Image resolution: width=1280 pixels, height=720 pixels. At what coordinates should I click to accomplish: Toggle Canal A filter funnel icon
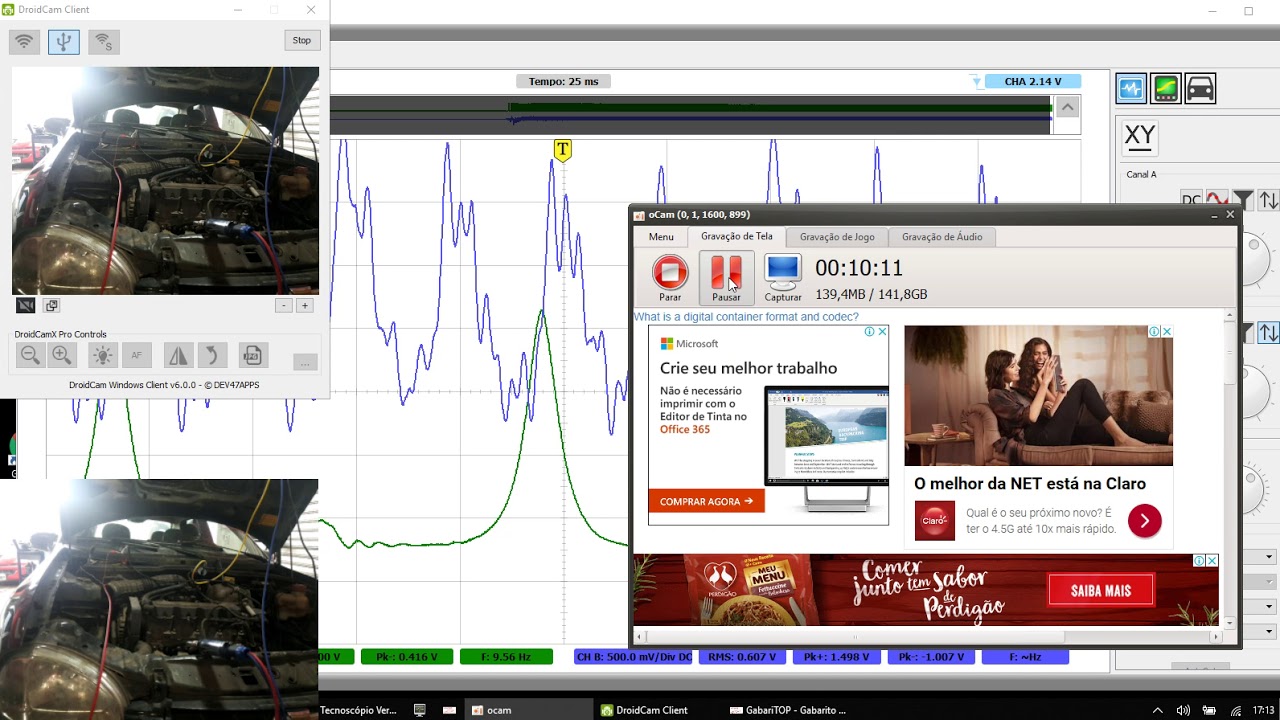1243,199
